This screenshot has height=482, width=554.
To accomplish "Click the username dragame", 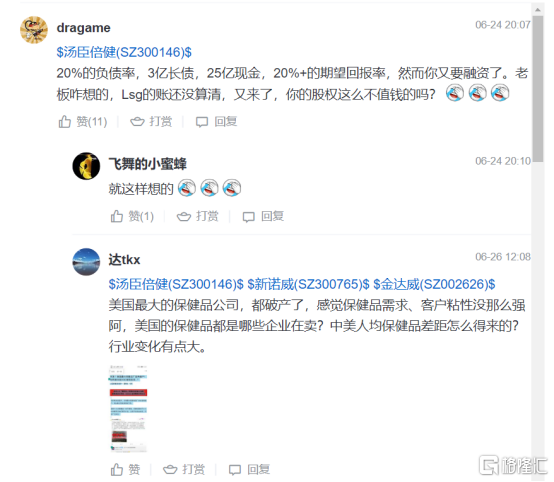I will [x=83, y=28].
